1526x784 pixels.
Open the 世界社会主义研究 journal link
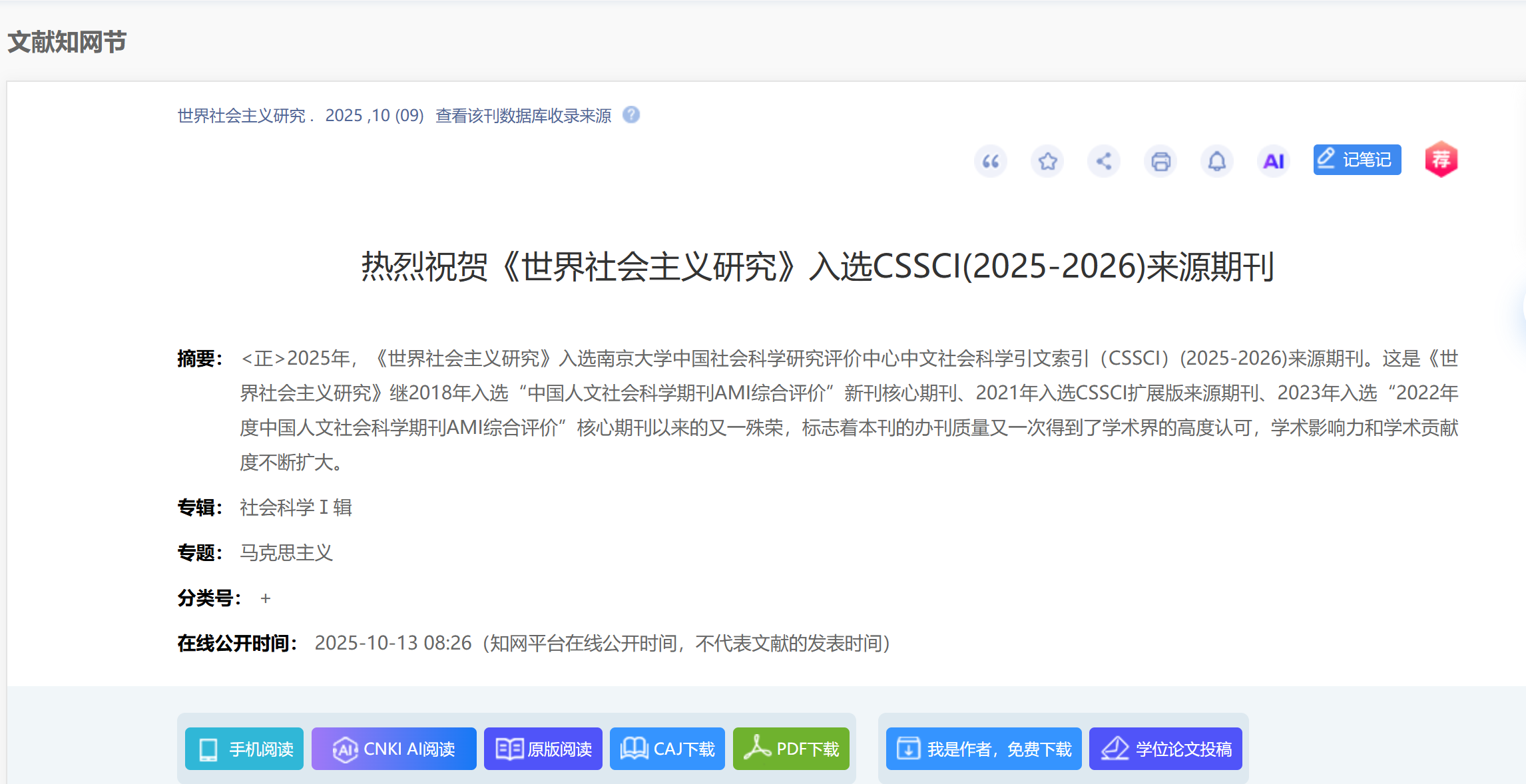point(241,116)
